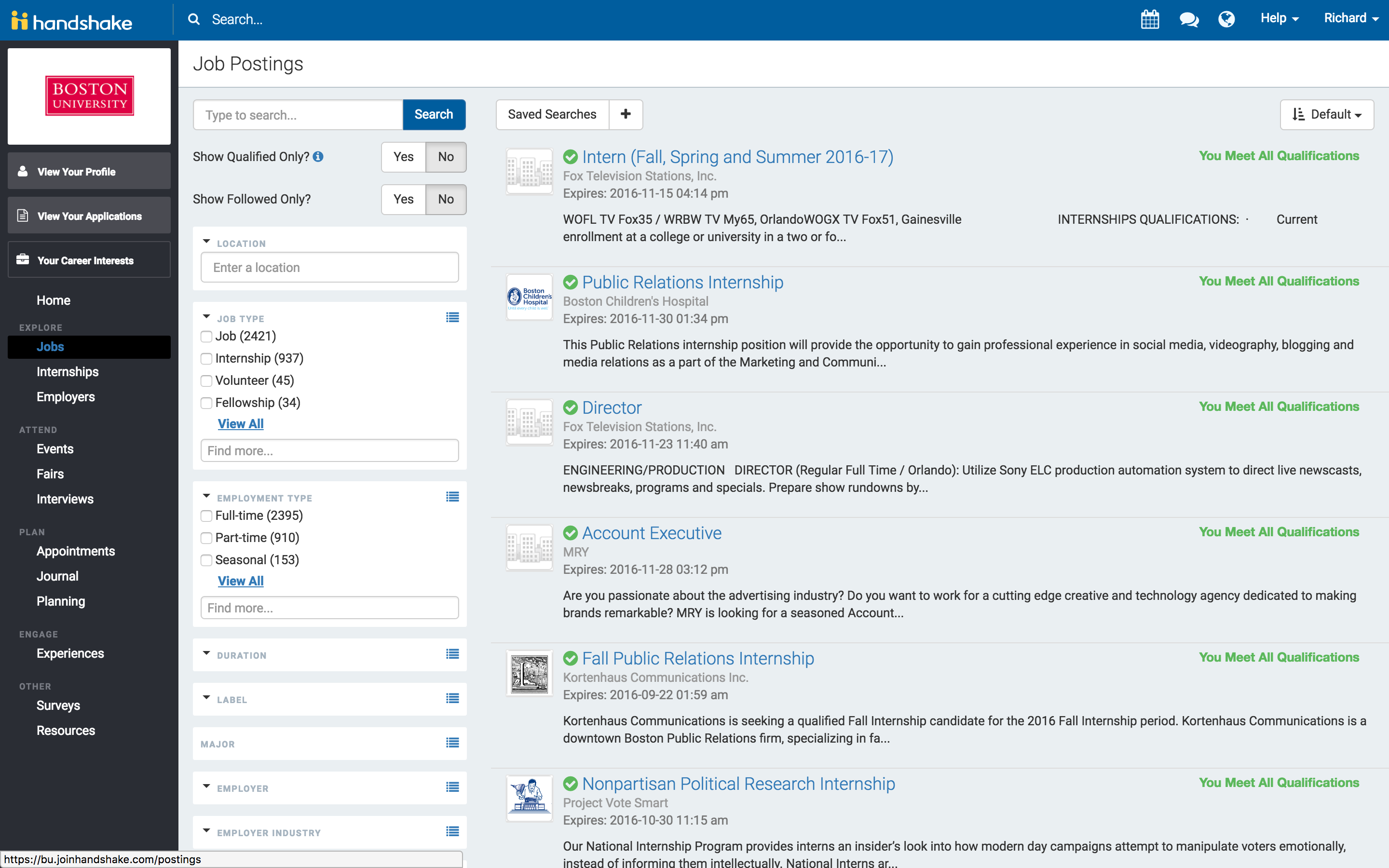Expand the Employer Industry filter section
Image resolution: width=1389 pixels, height=868 pixels.
pyautogui.click(x=206, y=831)
